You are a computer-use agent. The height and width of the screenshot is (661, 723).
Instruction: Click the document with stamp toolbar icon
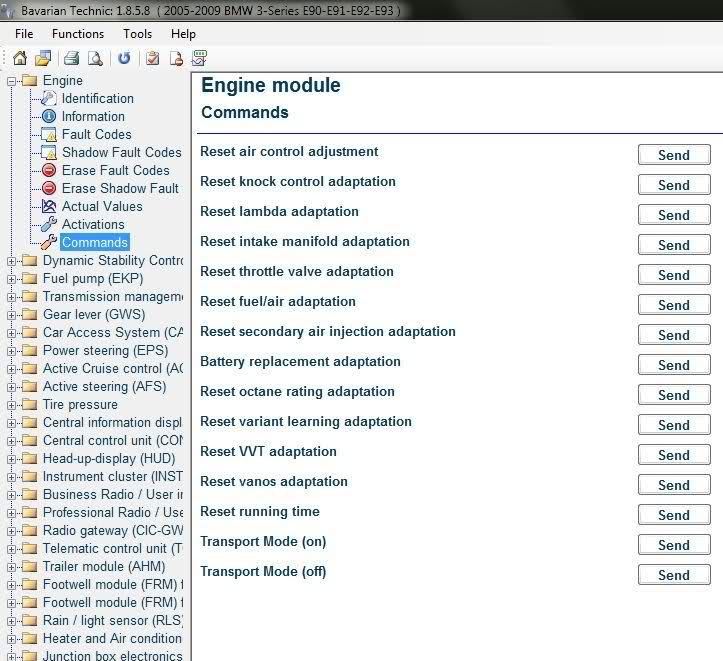176,59
